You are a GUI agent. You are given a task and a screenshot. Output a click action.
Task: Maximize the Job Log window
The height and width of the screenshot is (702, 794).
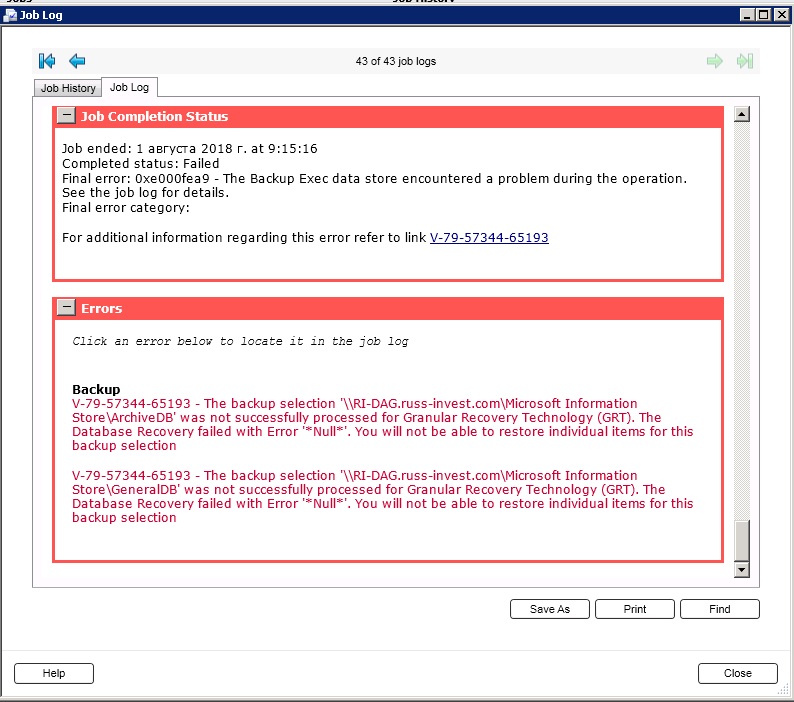click(x=763, y=15)
